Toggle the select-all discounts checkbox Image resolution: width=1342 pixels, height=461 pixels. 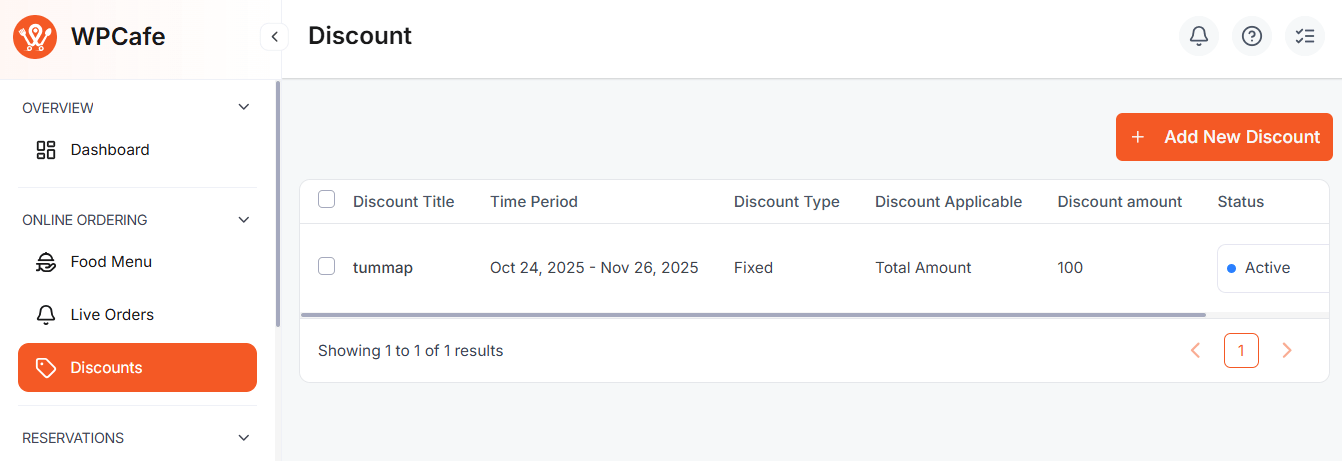[x=326, y=199]
